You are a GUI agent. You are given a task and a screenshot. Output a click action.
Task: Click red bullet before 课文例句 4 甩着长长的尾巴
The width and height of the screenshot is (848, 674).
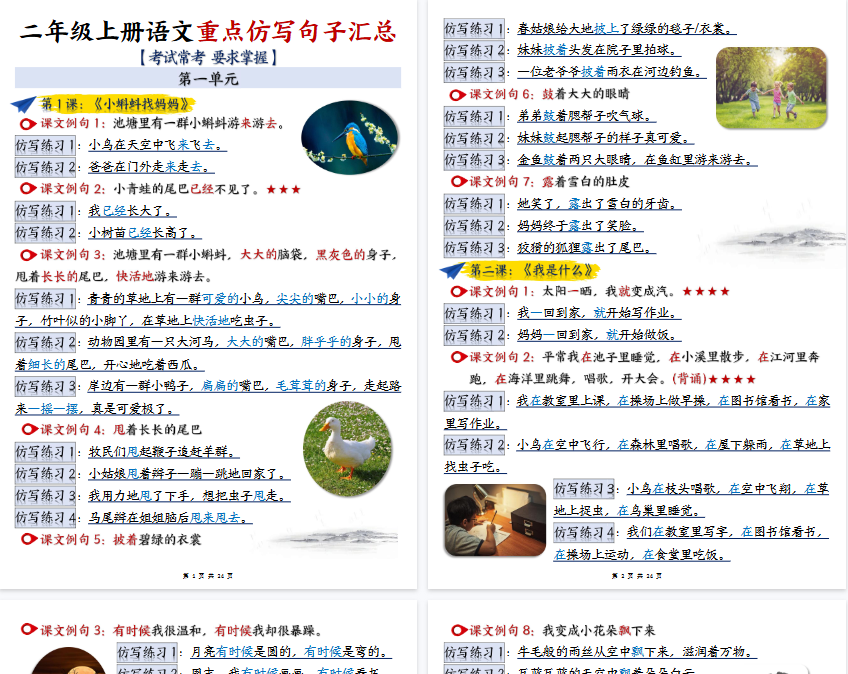29,430
